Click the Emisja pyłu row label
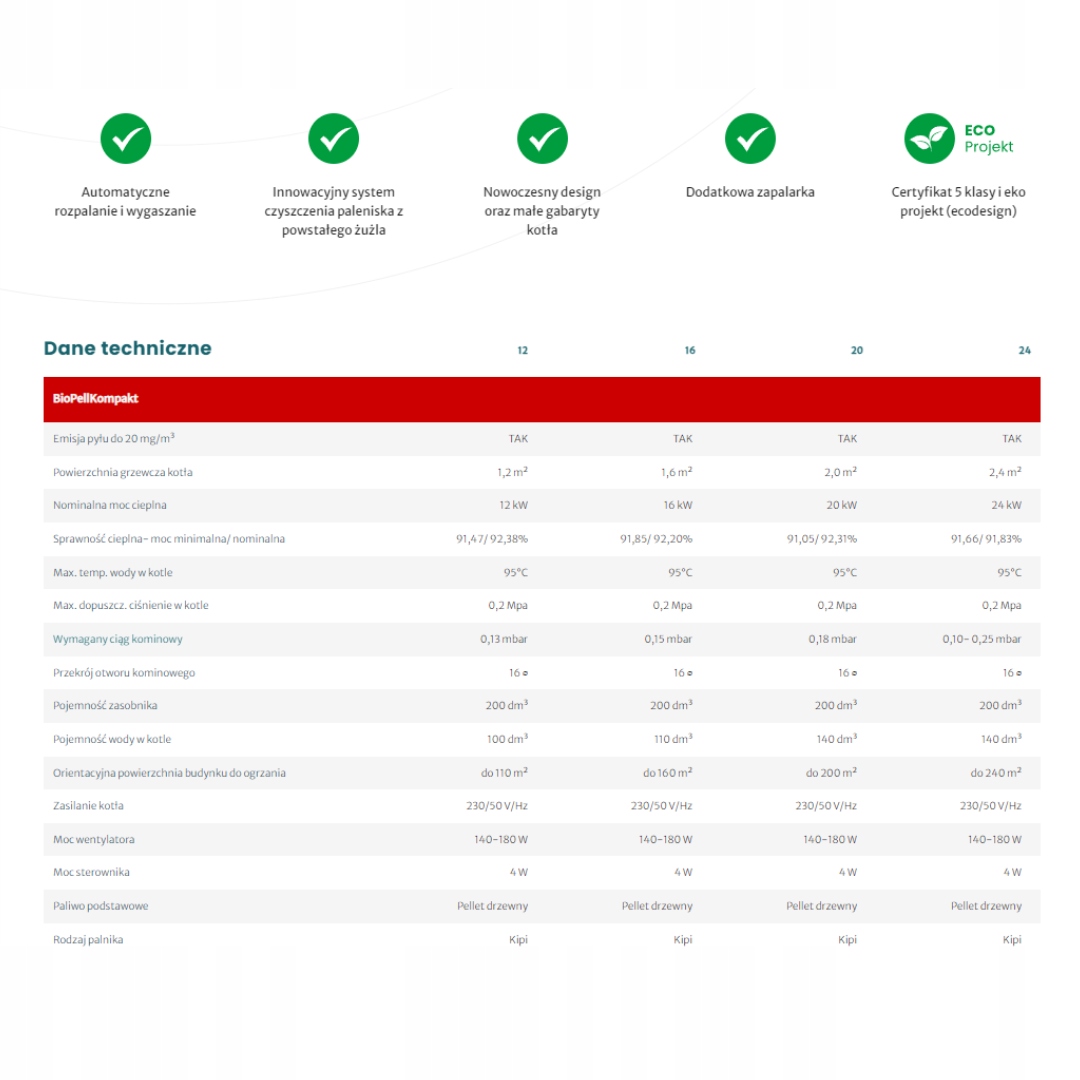Image resolution: width=1080 pixels, height=1080 pixels. coord(120,439)
